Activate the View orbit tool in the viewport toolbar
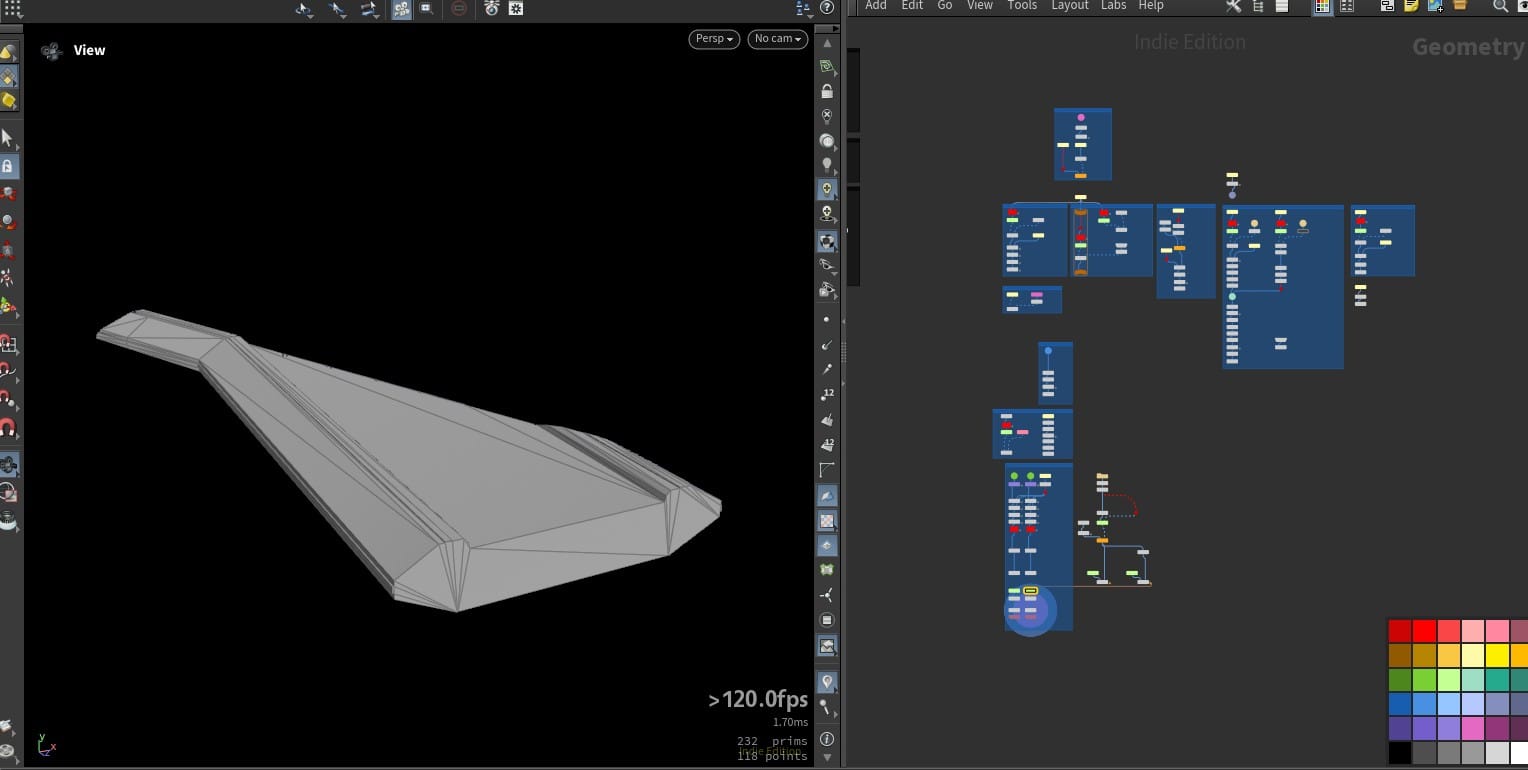1528x770 pixels. [303, 9]
